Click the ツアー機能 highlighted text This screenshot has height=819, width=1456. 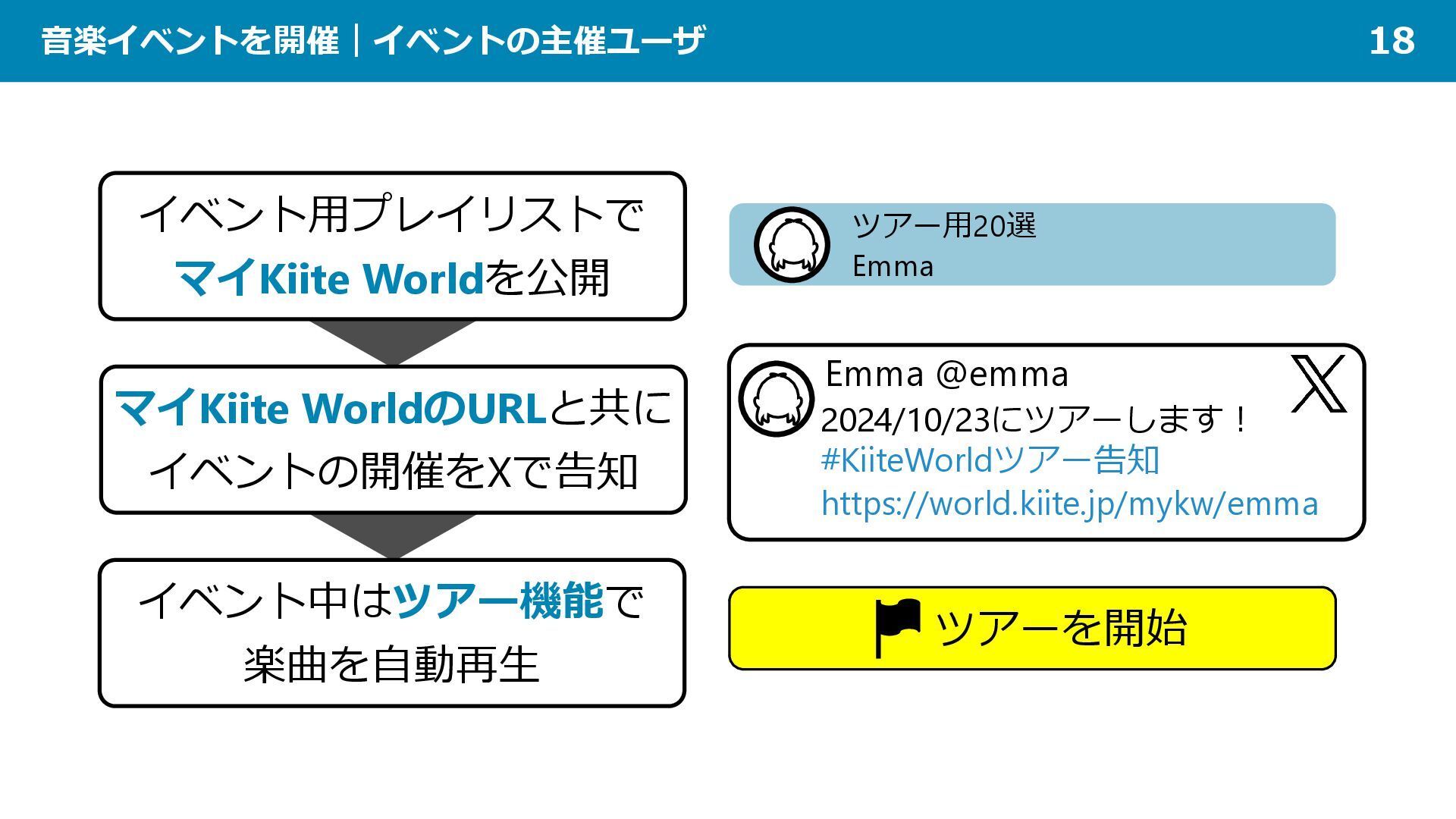498,601
